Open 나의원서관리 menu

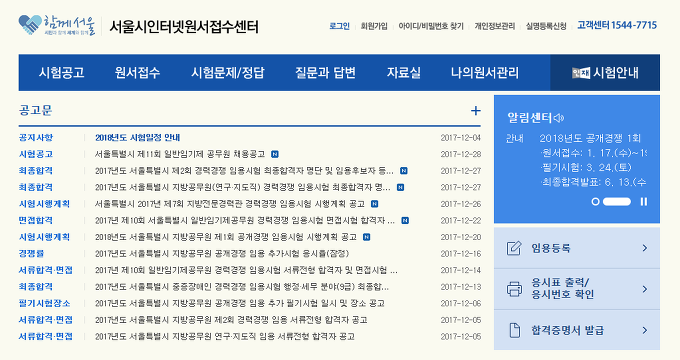point(484,72)
